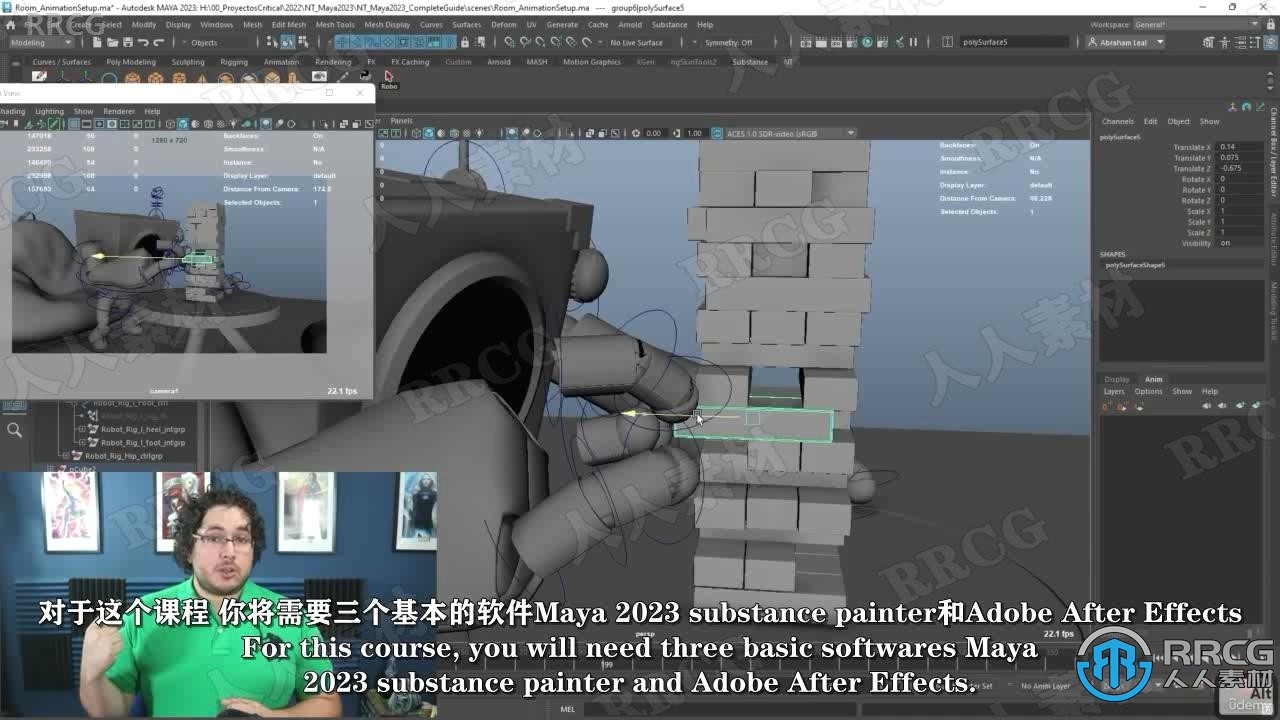Click the select by hierarchy icon
The height and width of the screenshot is (720, 1280).
tap(272, 42)
